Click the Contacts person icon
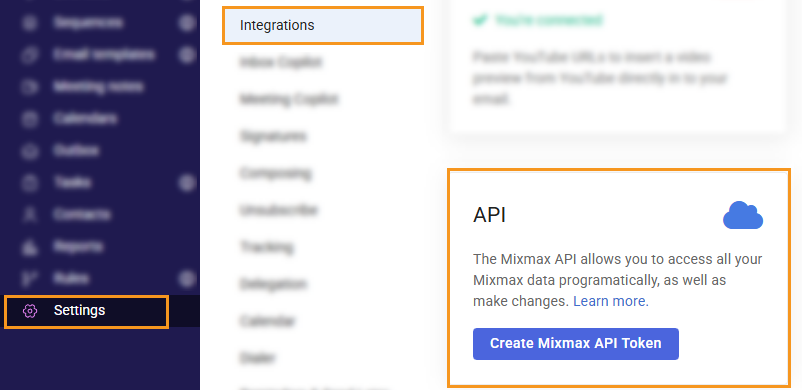This screenshot has width=802, height=390. pos(30,214)
